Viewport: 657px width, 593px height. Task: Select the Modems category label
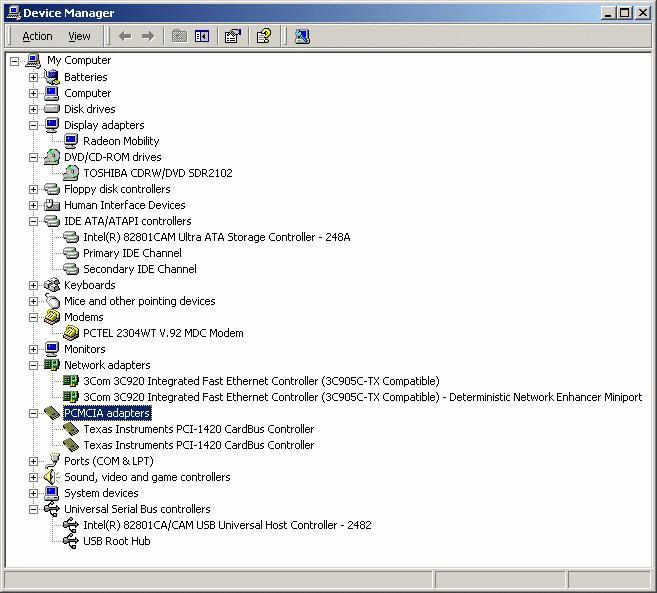pyautogui.click(x=83, y=317)
